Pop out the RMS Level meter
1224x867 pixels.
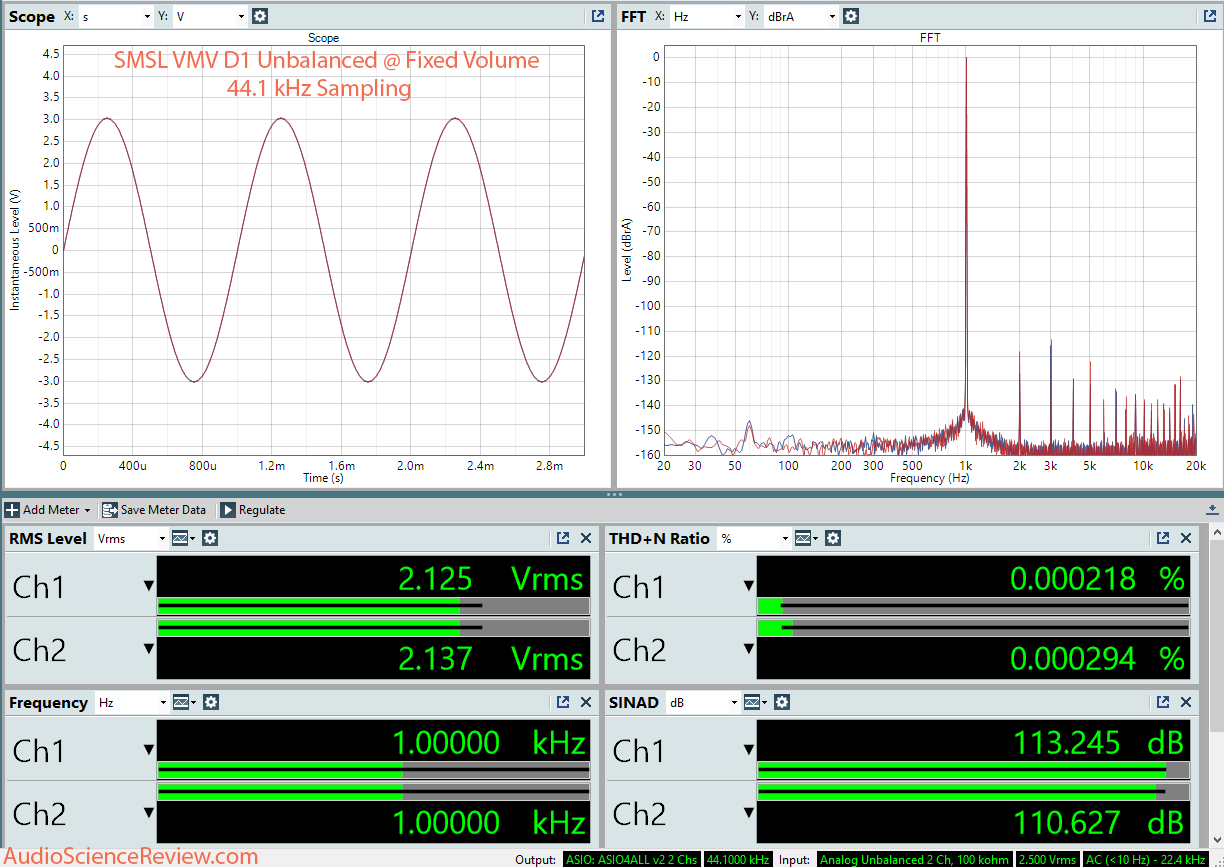(x=563, y=538)
